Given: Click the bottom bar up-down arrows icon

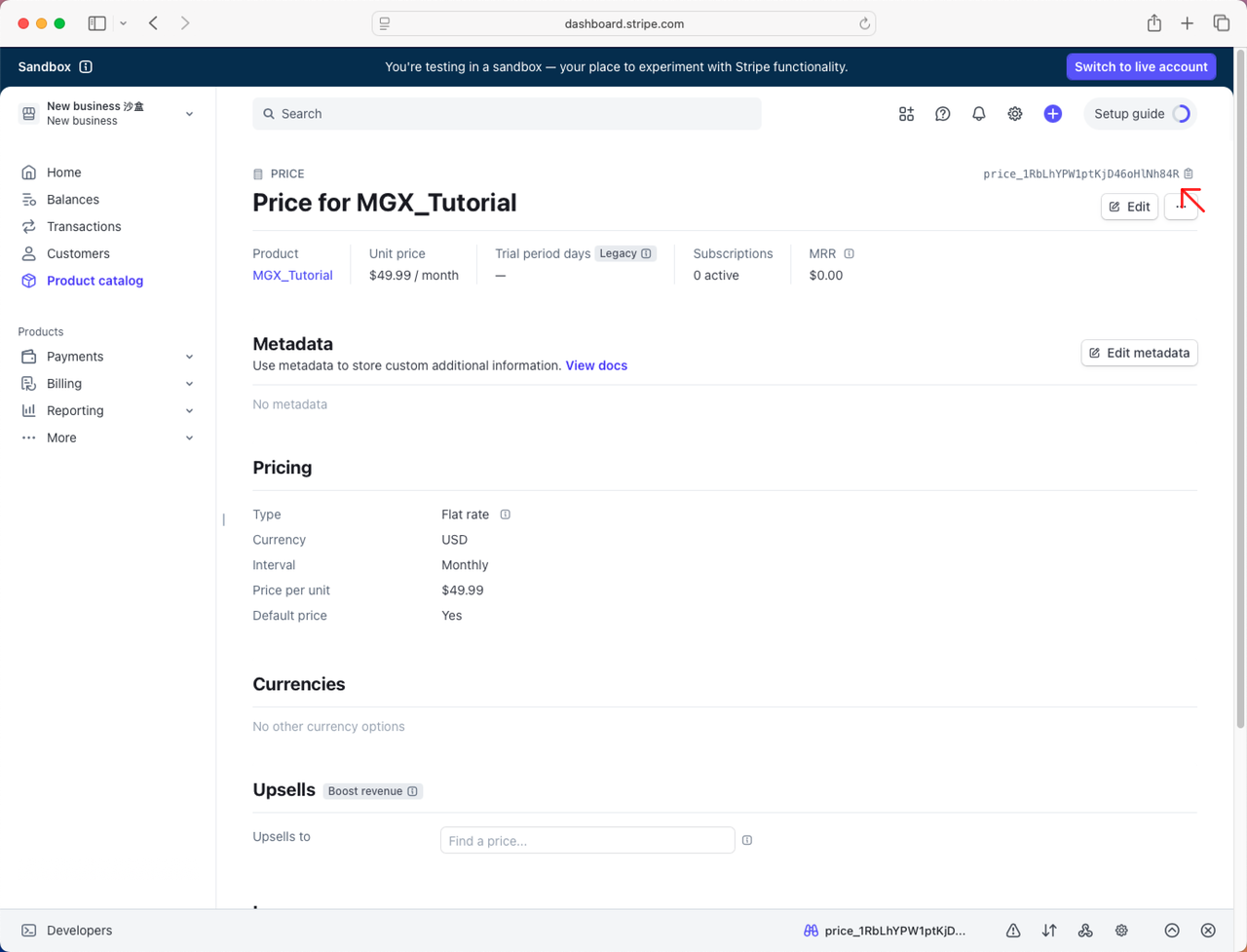Looking at the screenshot, I should (x=1049, y=931).
